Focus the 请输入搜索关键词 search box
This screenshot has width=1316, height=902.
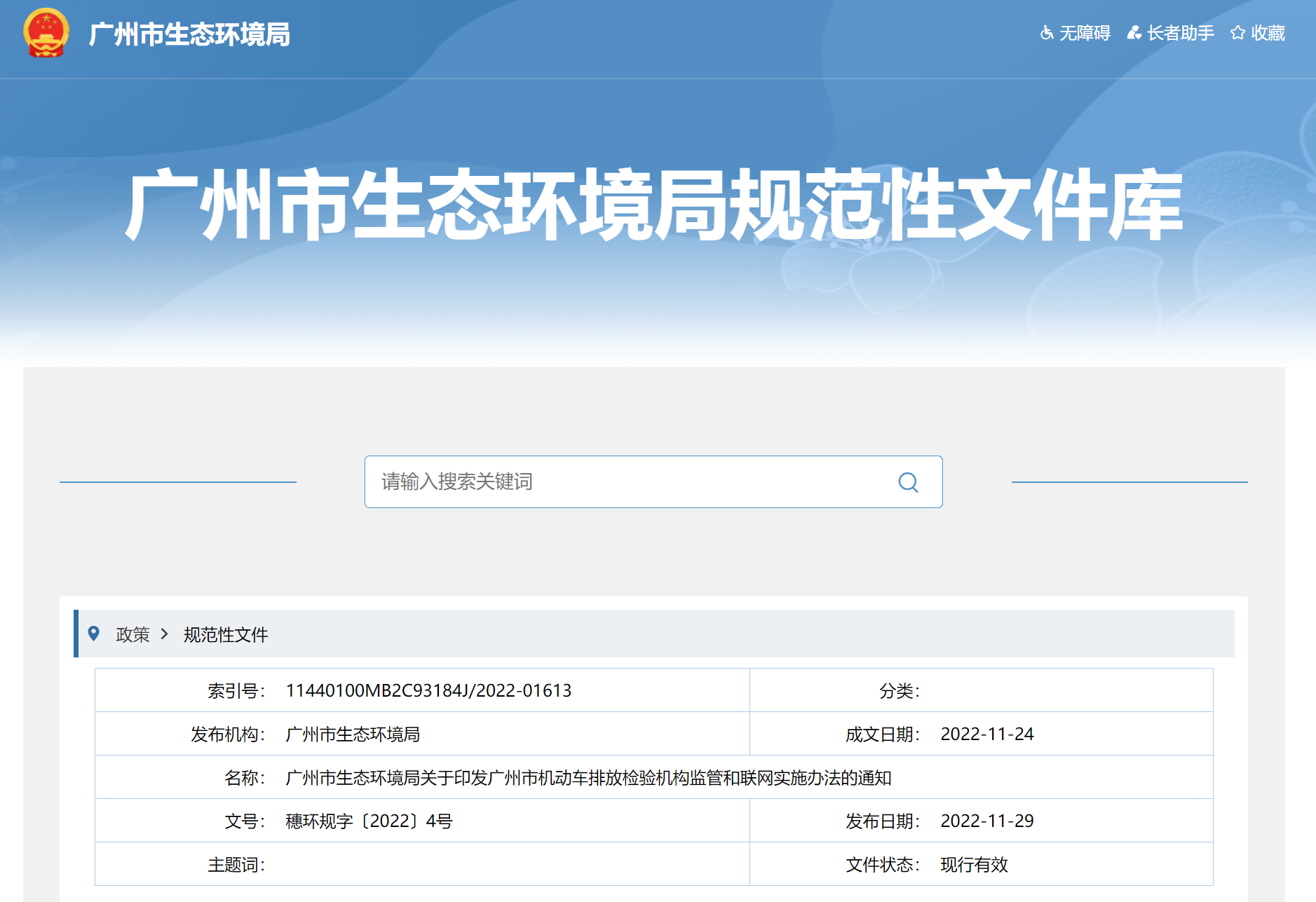(653, 482)
